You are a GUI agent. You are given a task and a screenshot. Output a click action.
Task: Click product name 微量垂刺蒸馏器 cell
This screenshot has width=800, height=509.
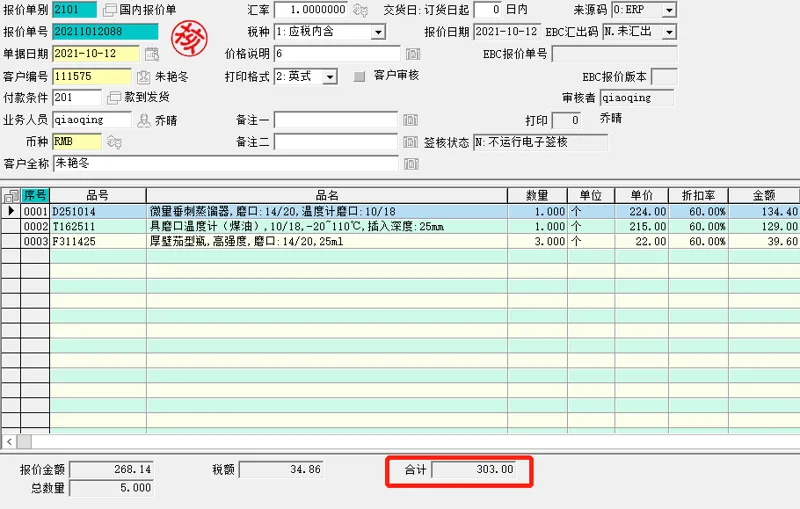pyautogui.click(x=327, y=211)
